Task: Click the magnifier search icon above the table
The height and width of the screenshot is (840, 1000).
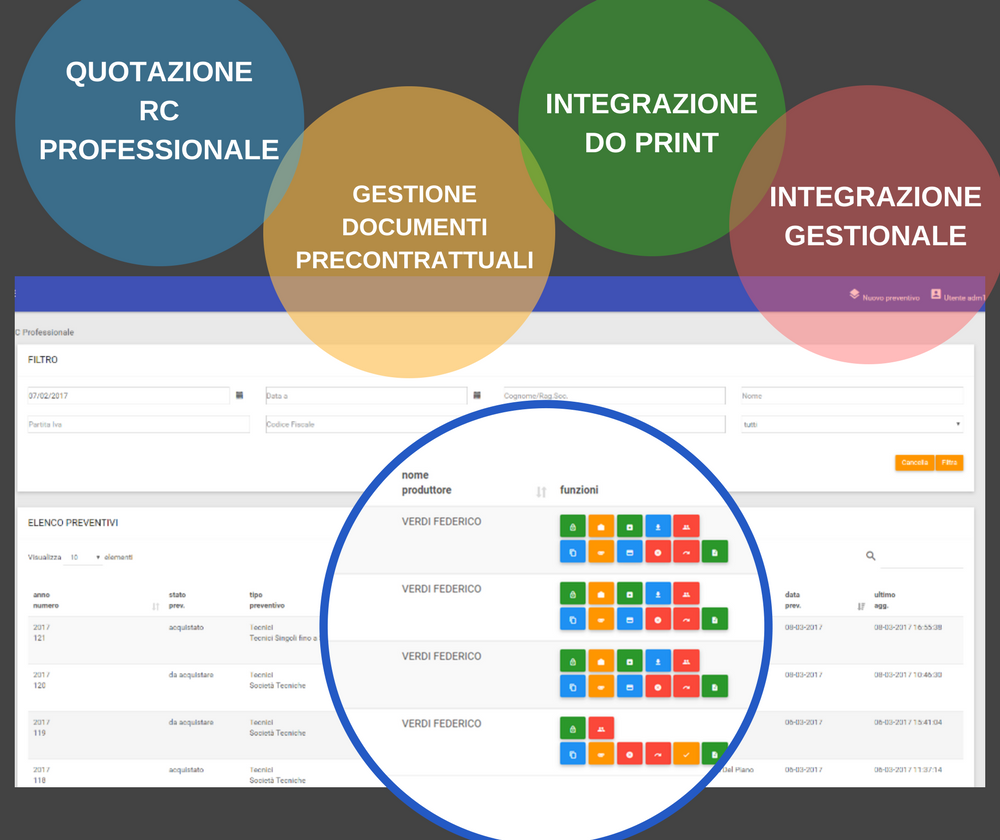Action: pos(871,556)
